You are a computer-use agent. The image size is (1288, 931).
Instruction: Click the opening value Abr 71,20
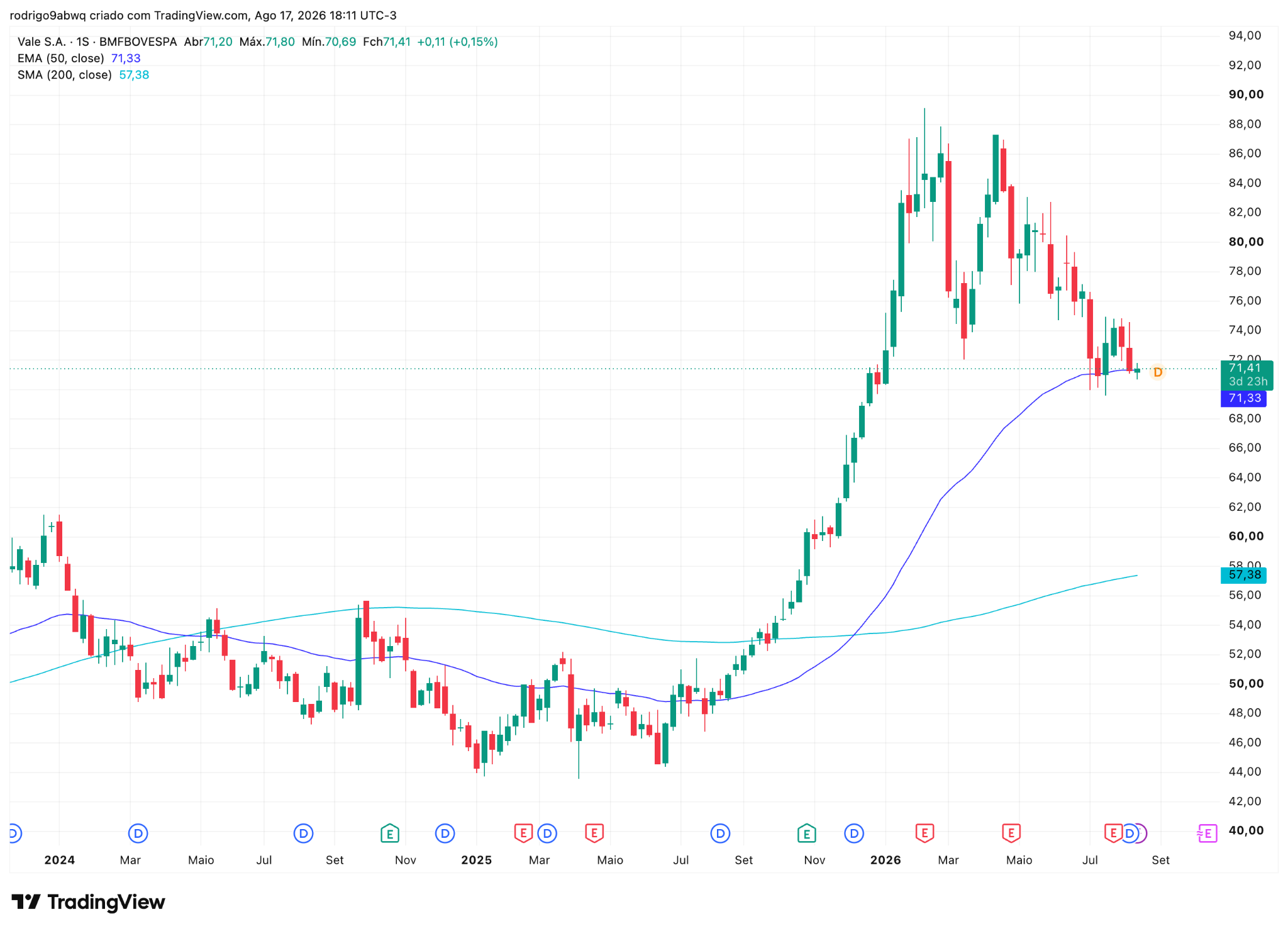click(x=208, y=42)
